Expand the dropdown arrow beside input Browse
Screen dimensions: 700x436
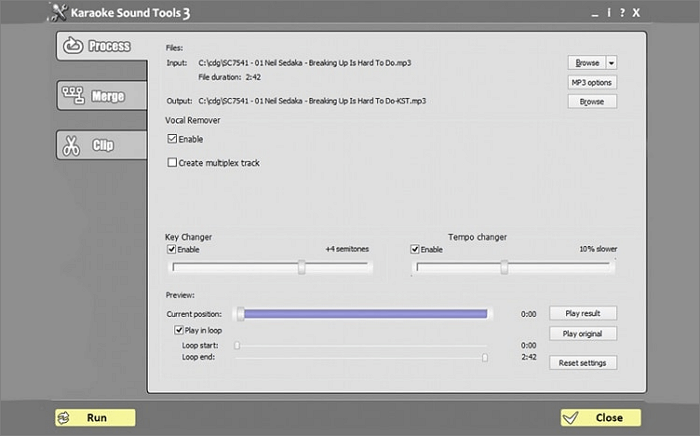(611, 62)
